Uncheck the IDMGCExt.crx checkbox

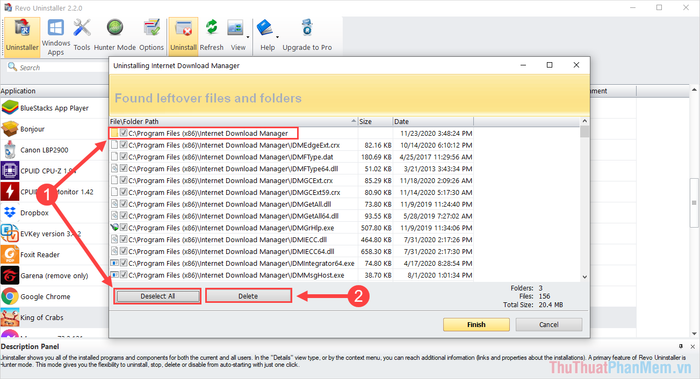point(124,180)
